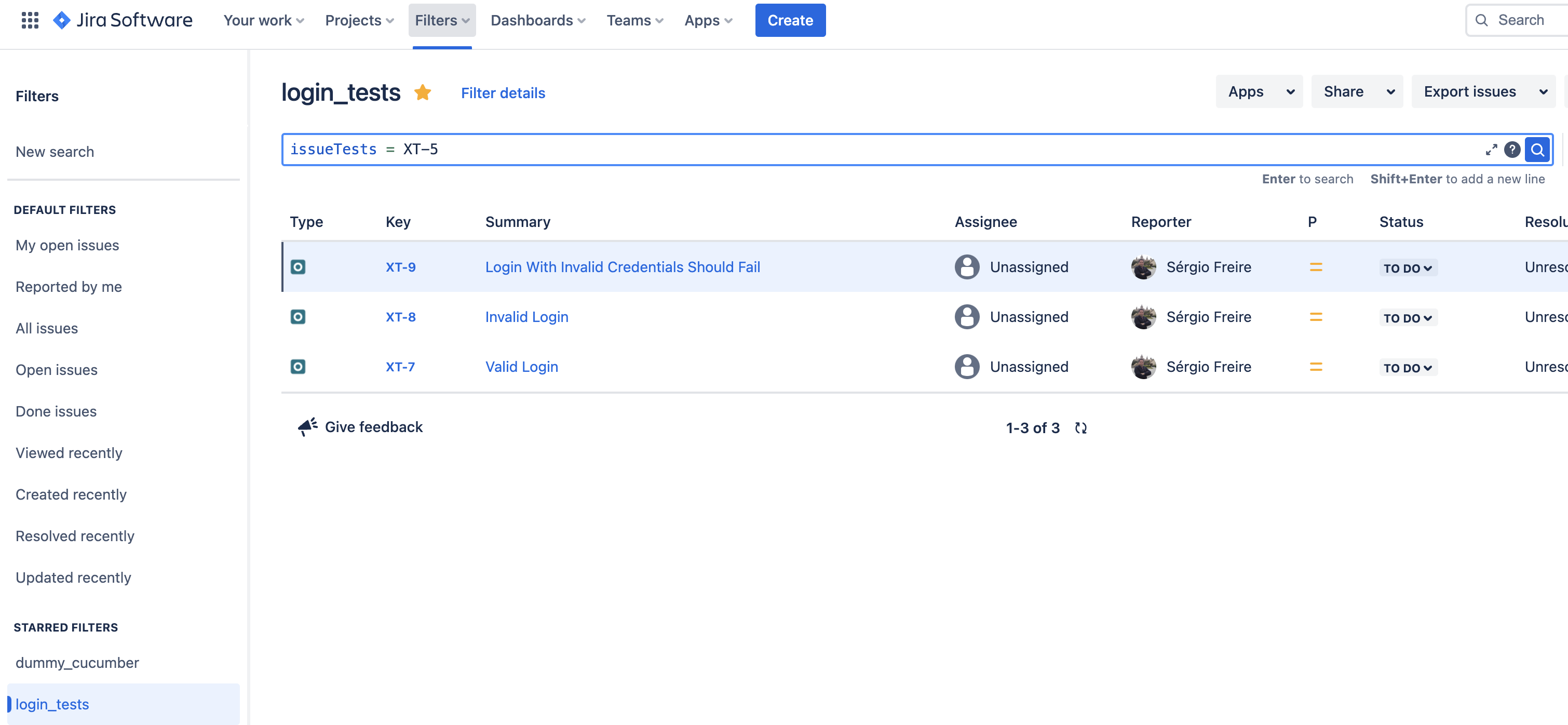
Task: Open the Filters menu in top navigation
Action: pyautogui.click(x=442, y=20)
